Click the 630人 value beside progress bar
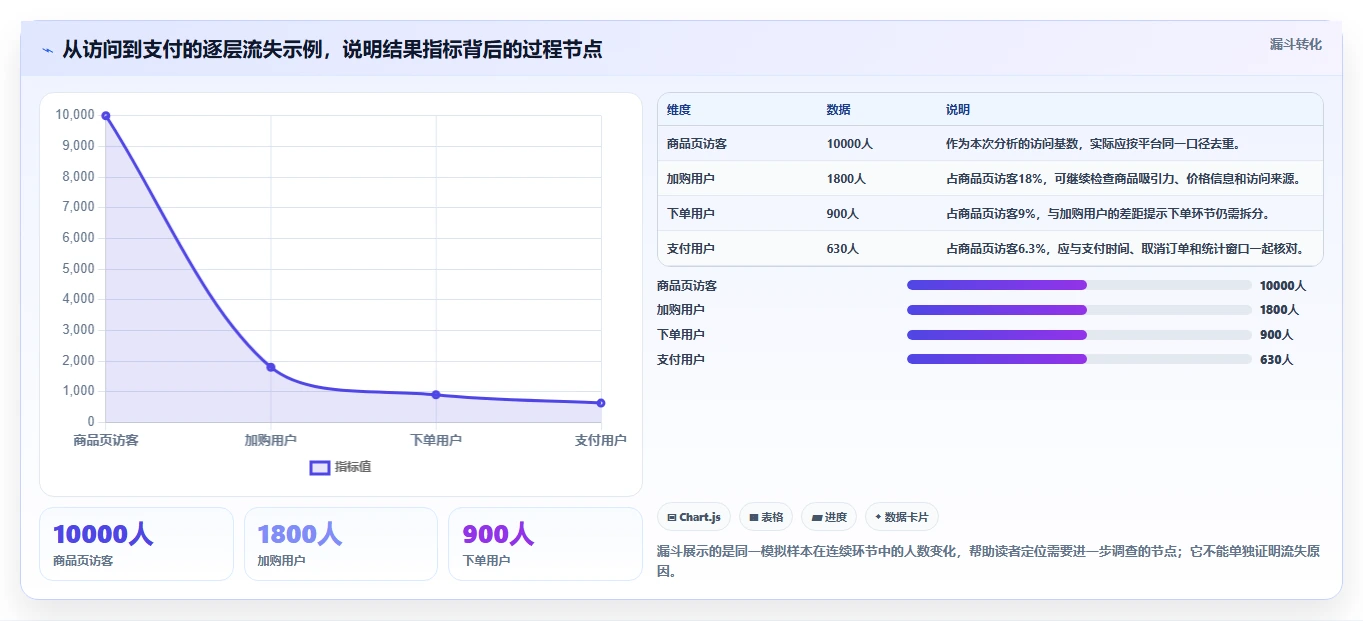Viewport: 1363px width, 621px height. pos(1277,360)
